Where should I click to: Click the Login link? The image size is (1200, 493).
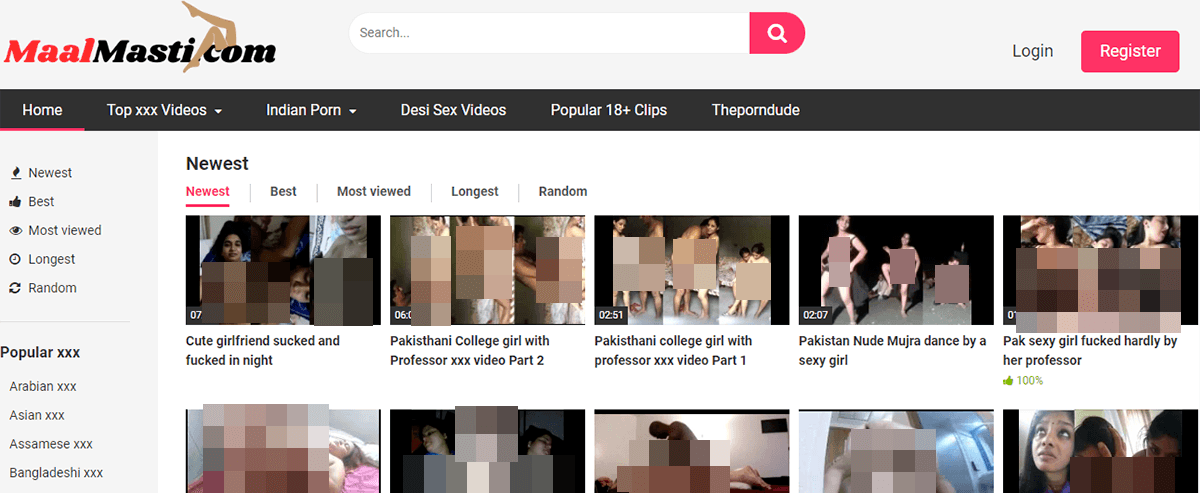(1032, 51)
